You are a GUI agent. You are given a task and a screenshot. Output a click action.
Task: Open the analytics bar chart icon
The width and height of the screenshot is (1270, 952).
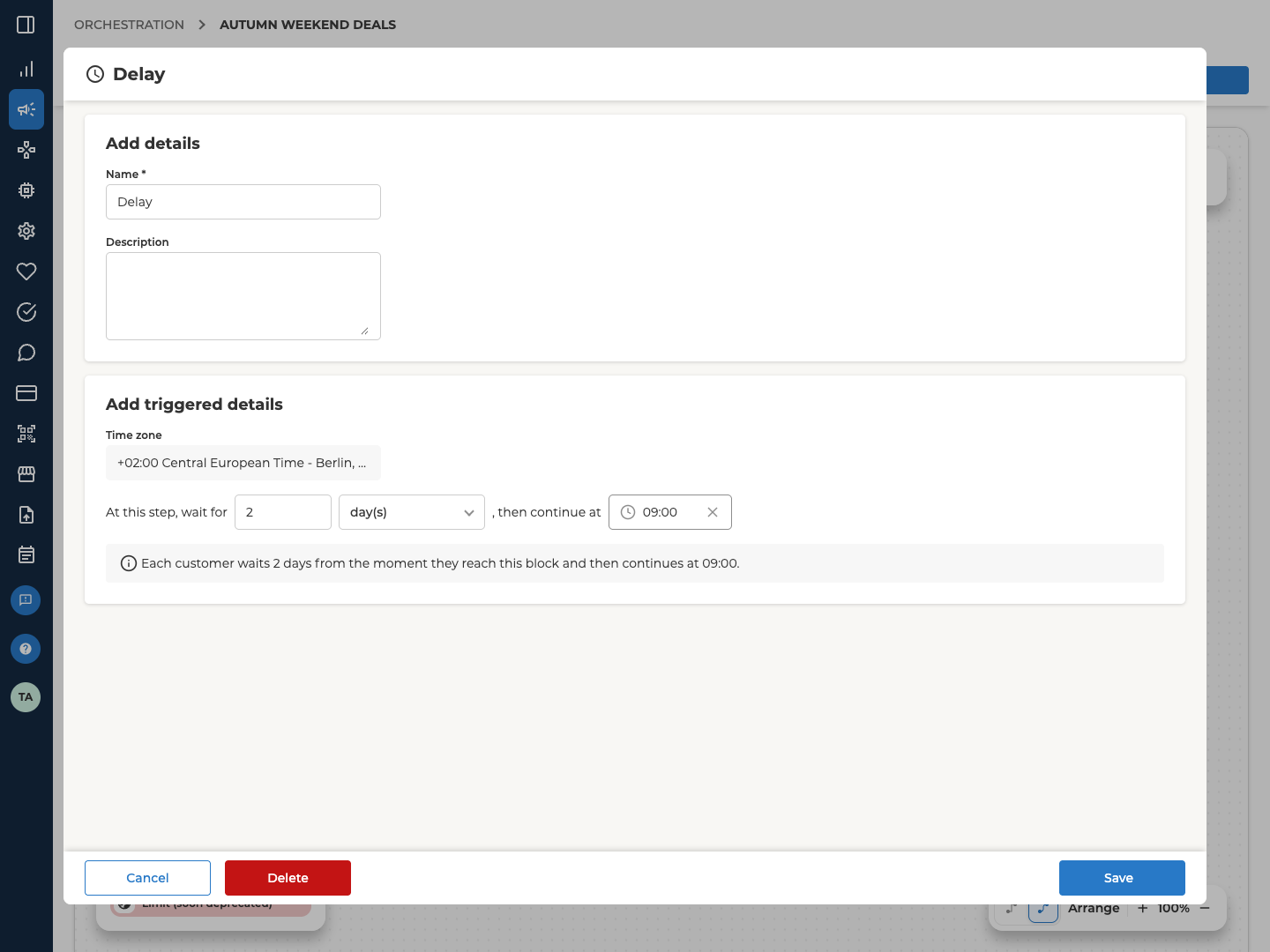(x=26, y=69)
